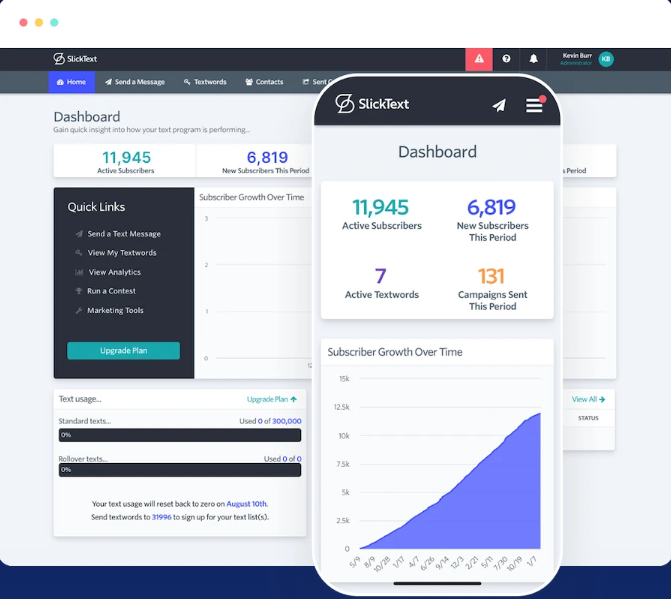Tap the mobile paper plane send icon
Viewport: 671px width, 599px height.
(x=499, y=105)
